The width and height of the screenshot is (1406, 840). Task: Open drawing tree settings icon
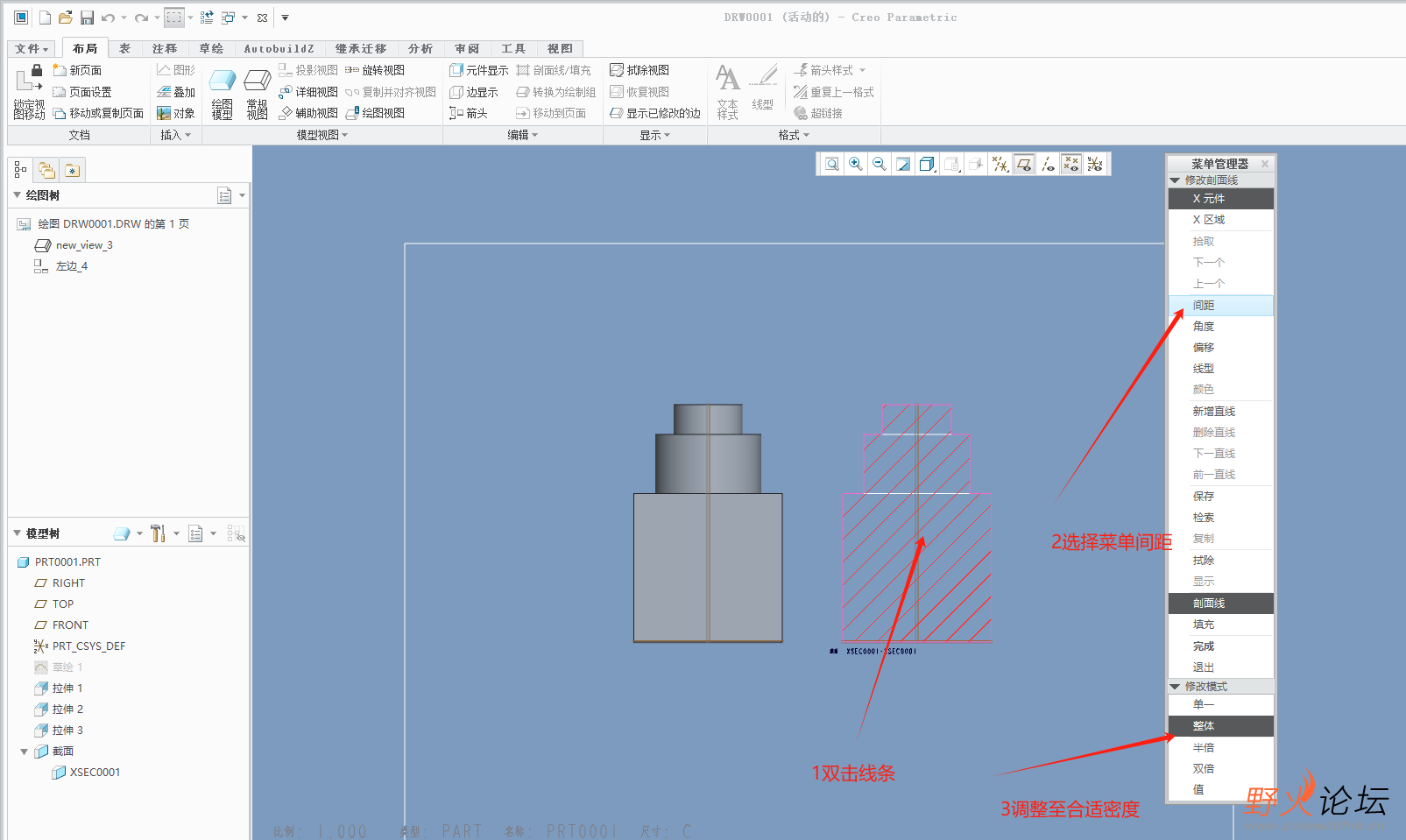(225, 195)
